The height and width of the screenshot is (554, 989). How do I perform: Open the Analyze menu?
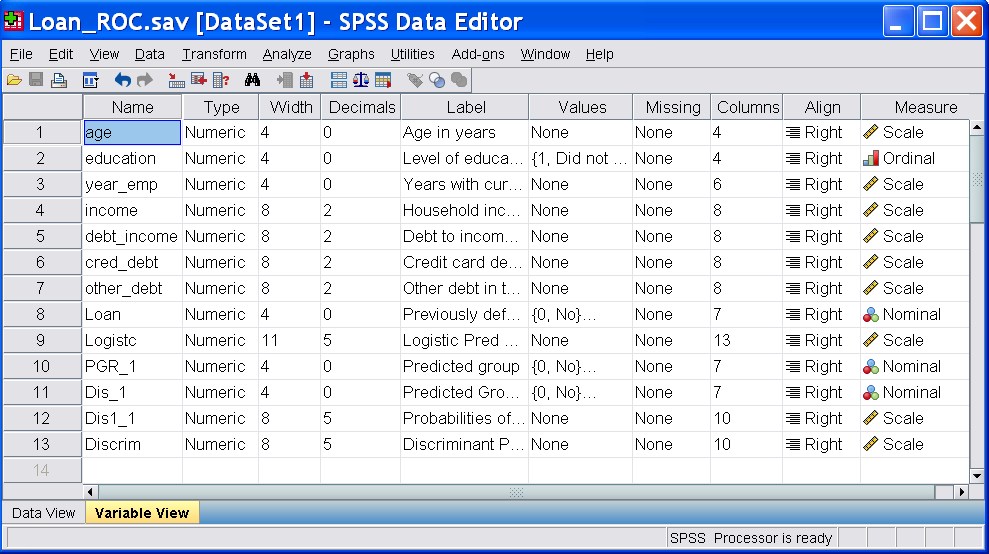coord(287,54)
